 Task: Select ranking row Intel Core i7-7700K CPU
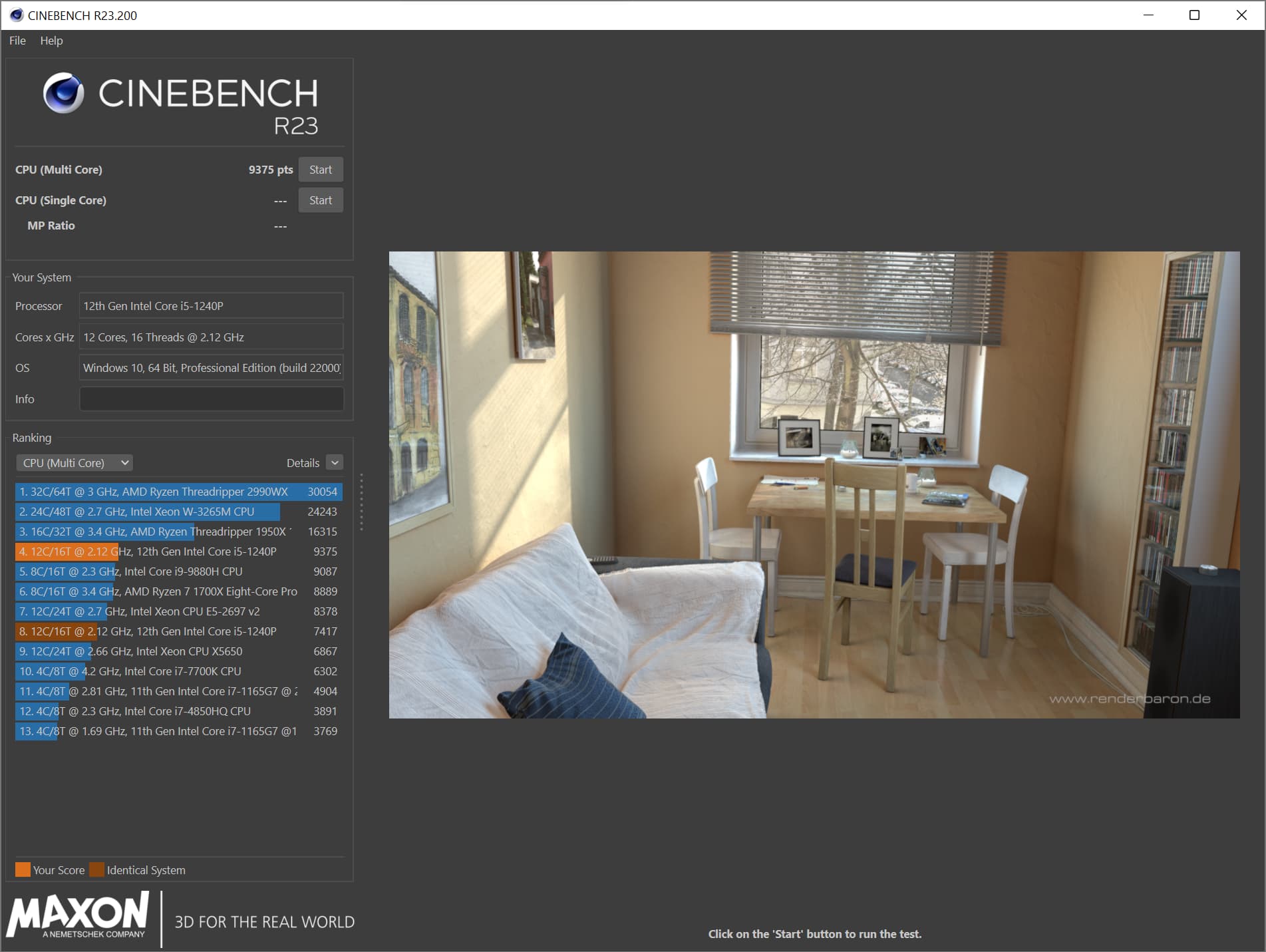(x=179, y=671)
